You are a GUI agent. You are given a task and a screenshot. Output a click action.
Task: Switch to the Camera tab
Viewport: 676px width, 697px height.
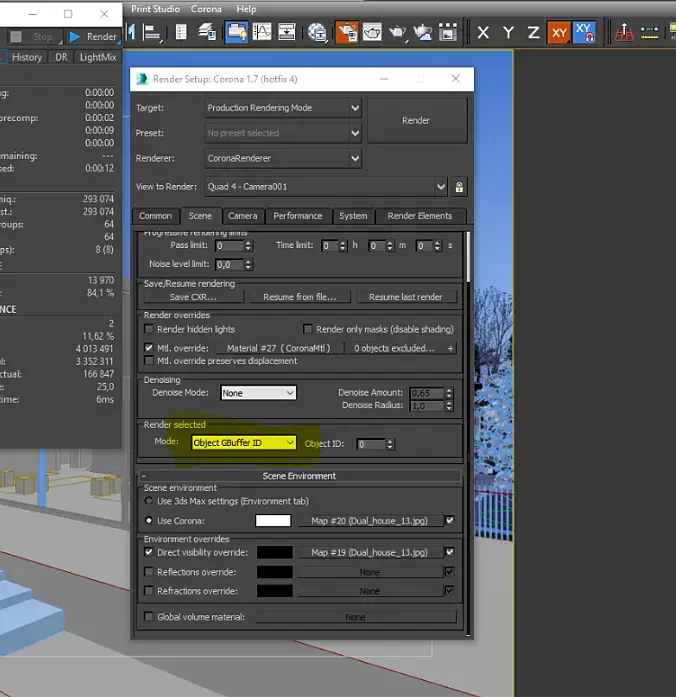pyautogui.click(x=242, y=215)
